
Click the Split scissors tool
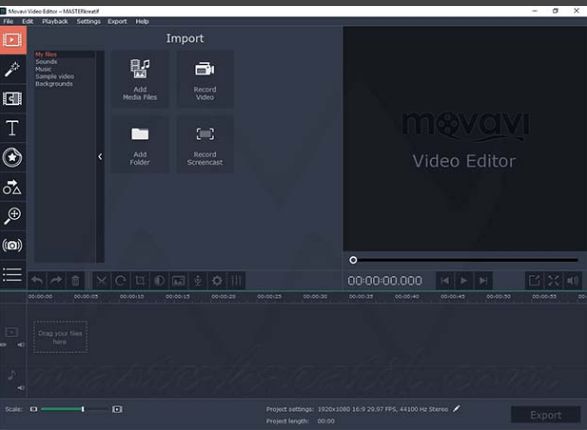[x=101, y=280]
